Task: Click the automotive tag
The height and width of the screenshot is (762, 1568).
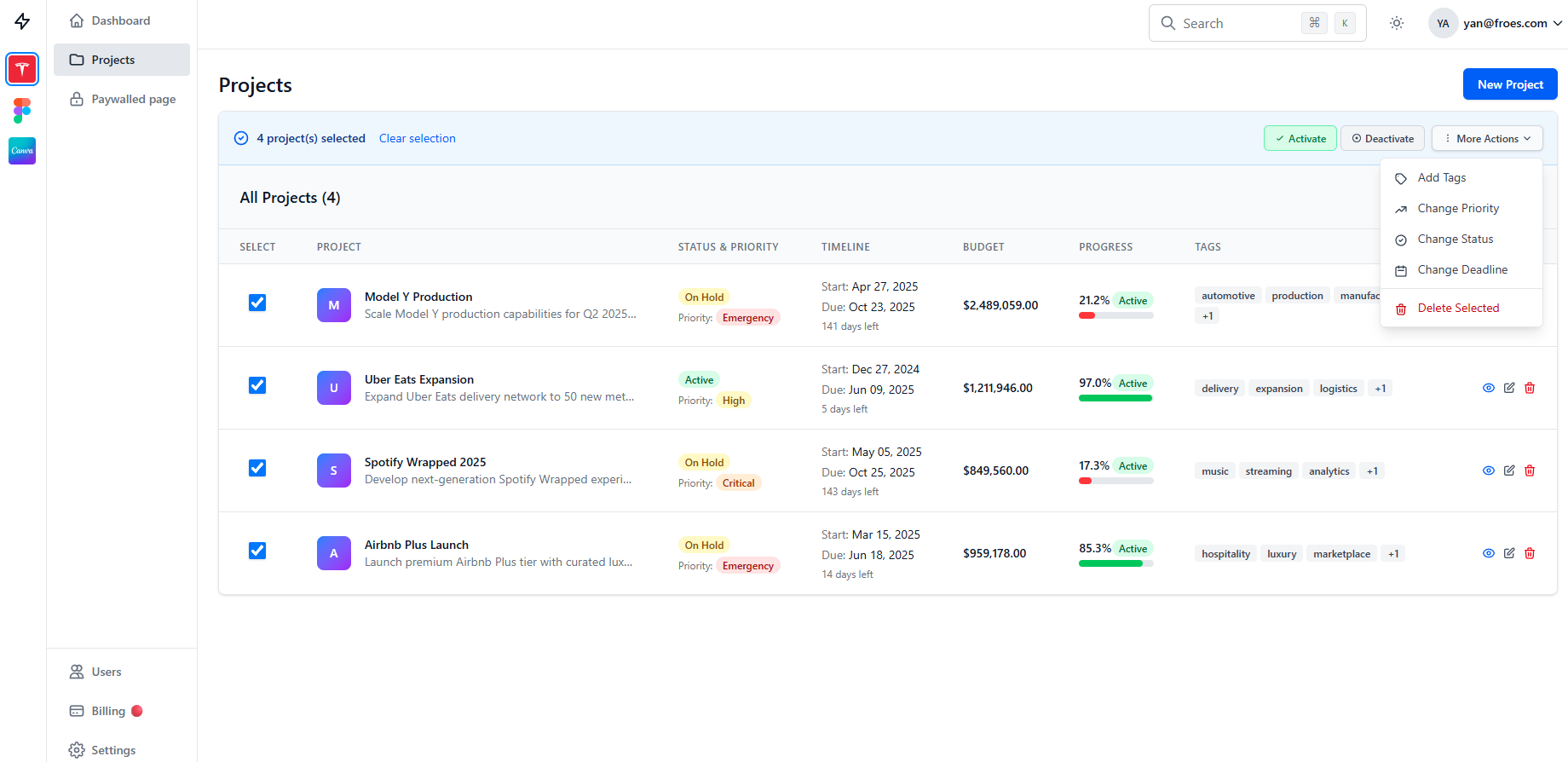Action: (x=1228, y=296)
